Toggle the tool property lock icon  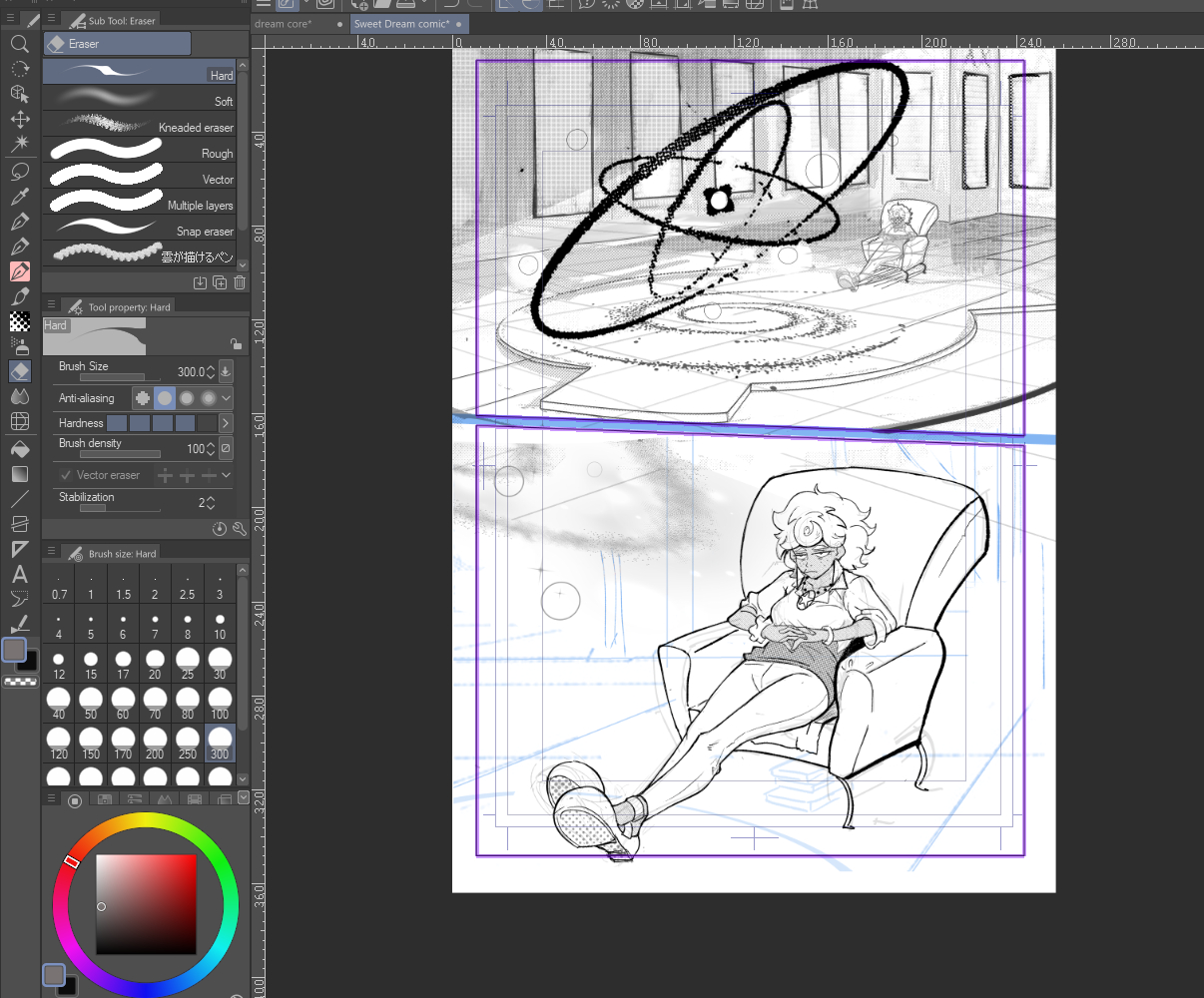(x=236, y=343)
